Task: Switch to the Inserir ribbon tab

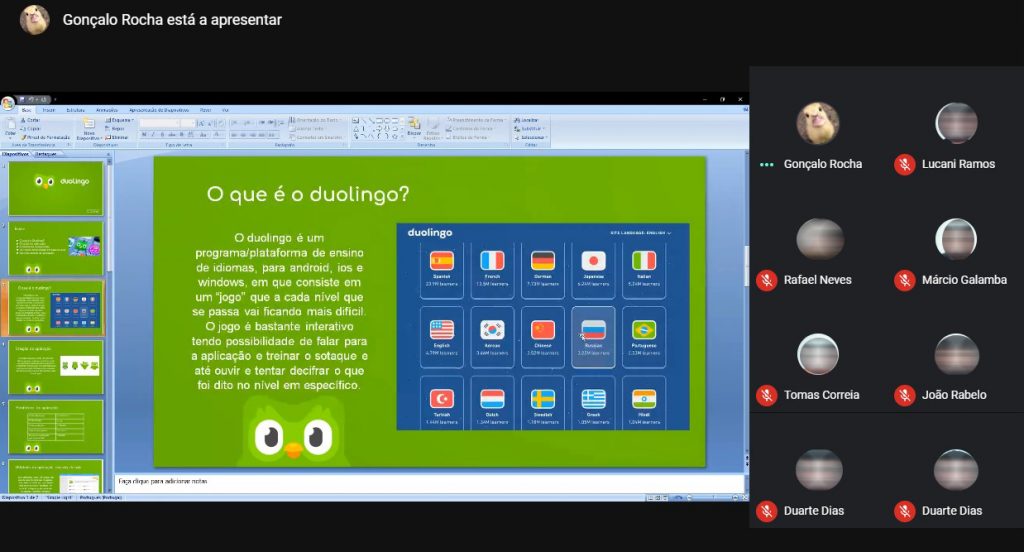Action: point(49,110)
